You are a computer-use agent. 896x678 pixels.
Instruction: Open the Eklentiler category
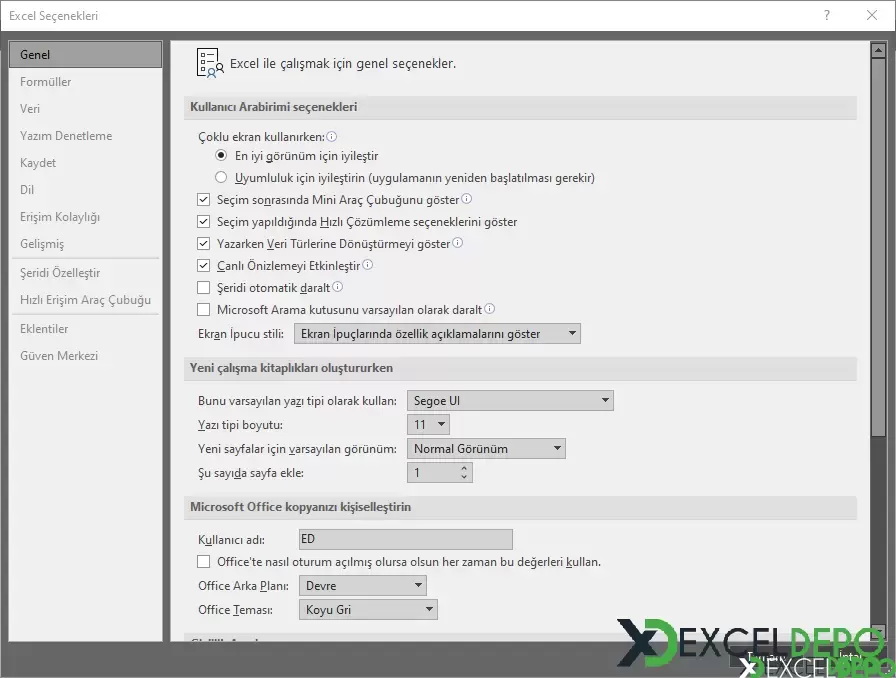coord(86,329)
